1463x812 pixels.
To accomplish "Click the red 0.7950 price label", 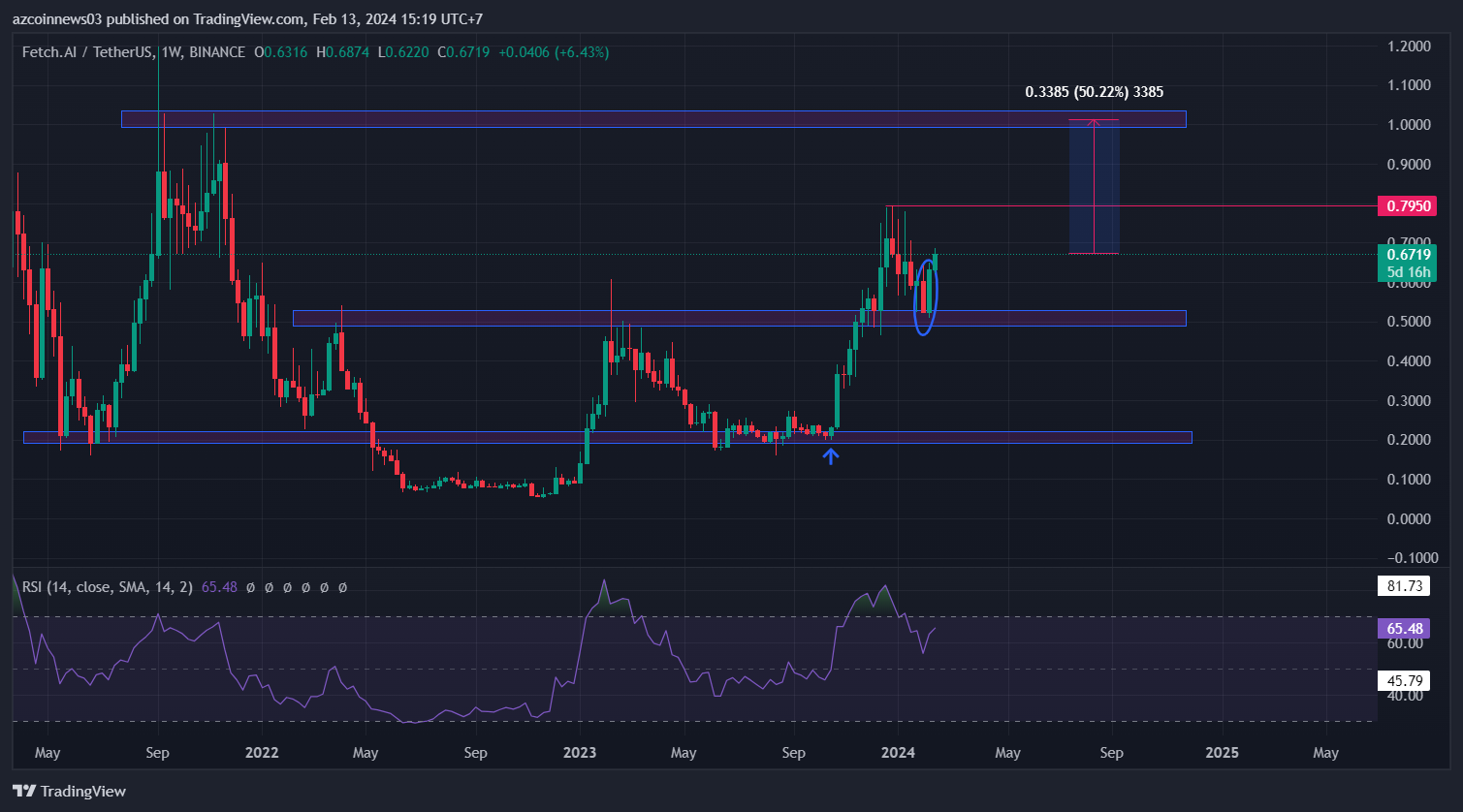I will (1411, 205).
